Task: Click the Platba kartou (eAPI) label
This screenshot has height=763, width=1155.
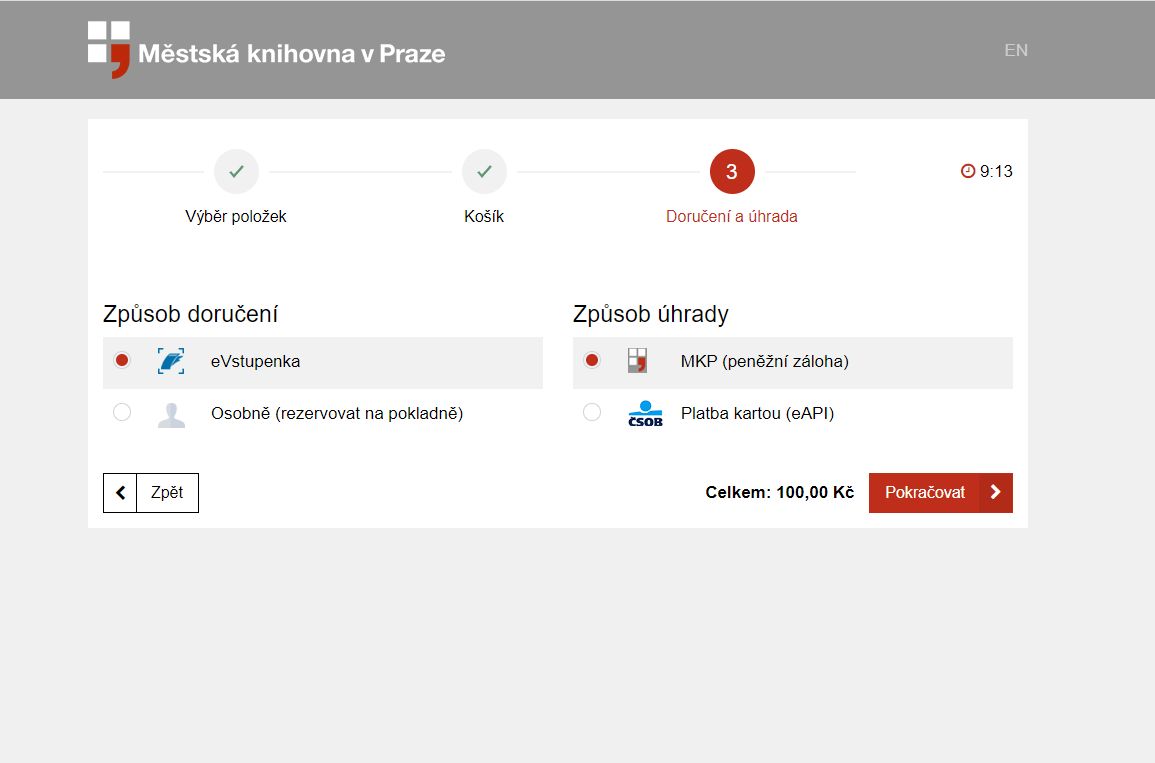Action: tap(757, 413)
